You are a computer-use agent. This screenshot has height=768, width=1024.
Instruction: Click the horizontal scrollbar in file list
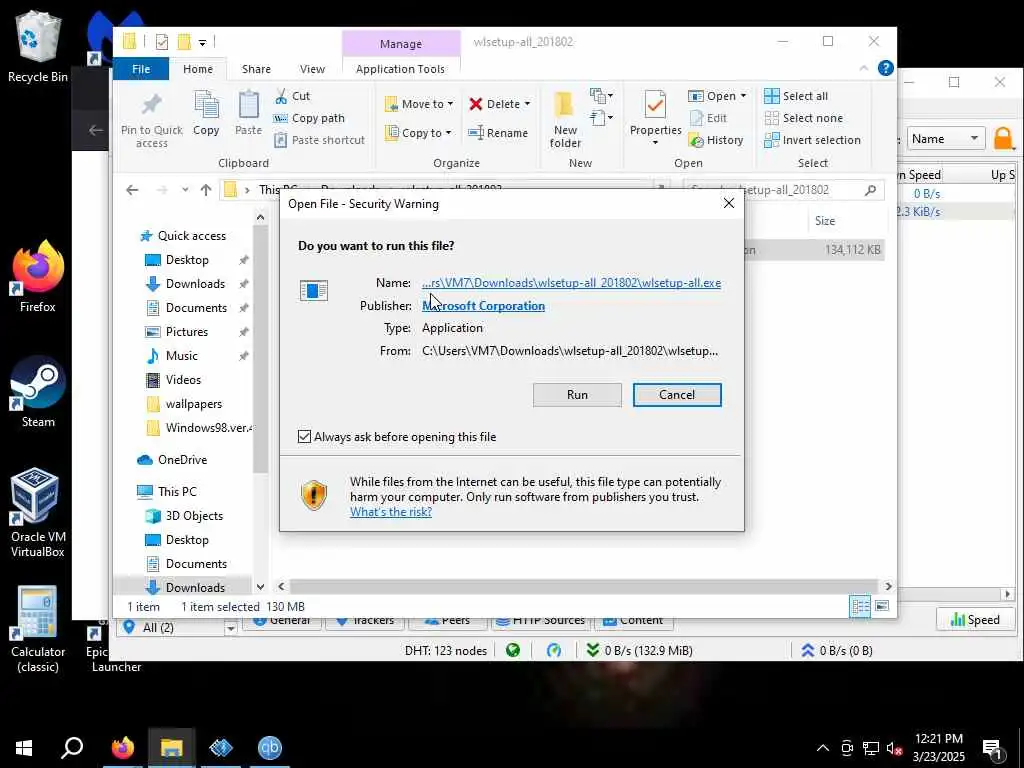pos(583,586)
